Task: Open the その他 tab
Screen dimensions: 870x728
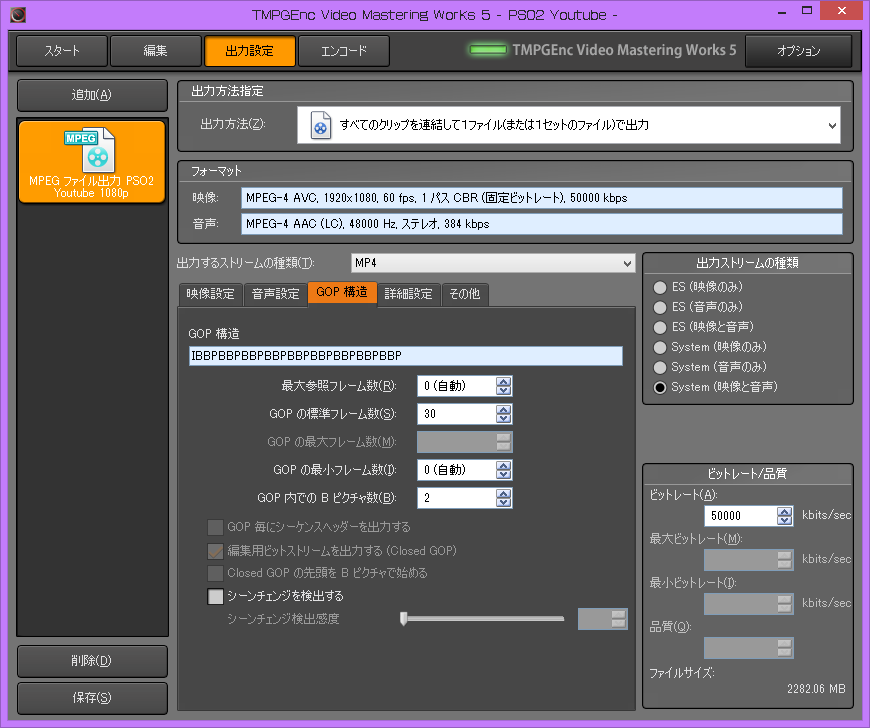Action: pyautogui.click(x=465, y=294)
